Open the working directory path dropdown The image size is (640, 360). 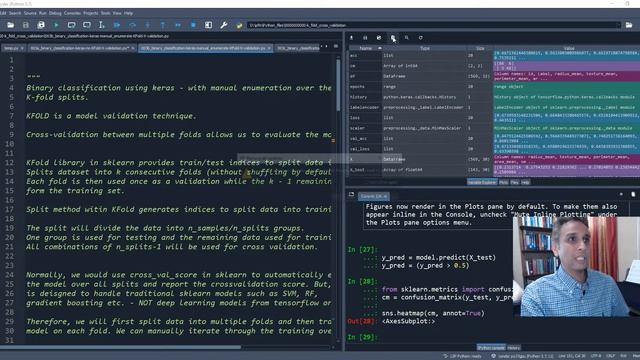tap(618, 25)
